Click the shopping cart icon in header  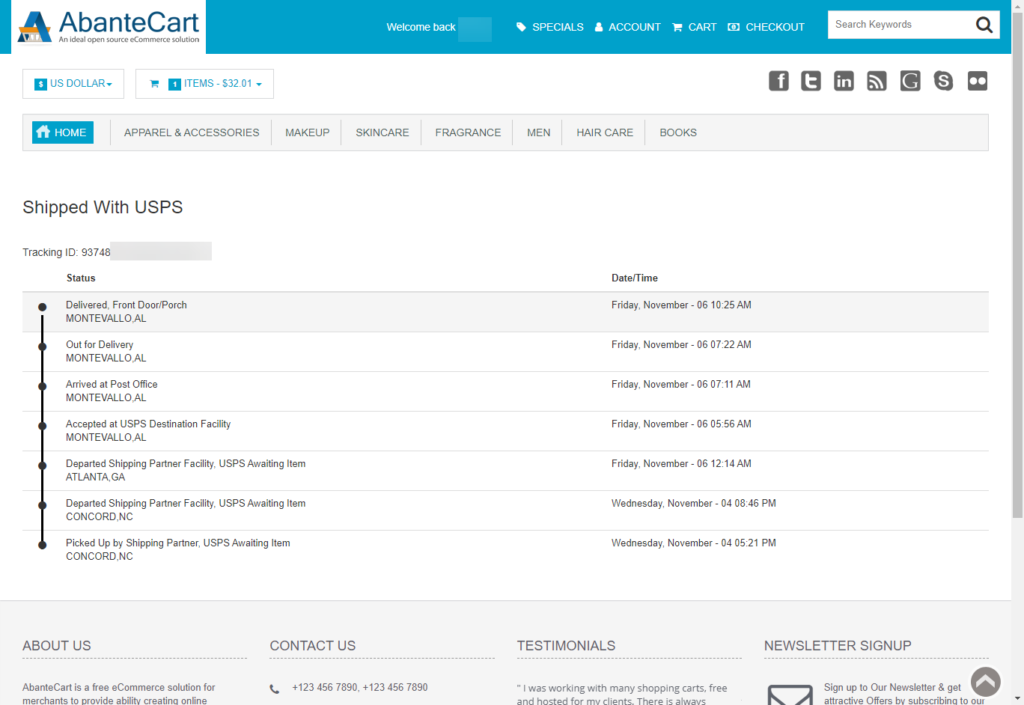point(676,27)
